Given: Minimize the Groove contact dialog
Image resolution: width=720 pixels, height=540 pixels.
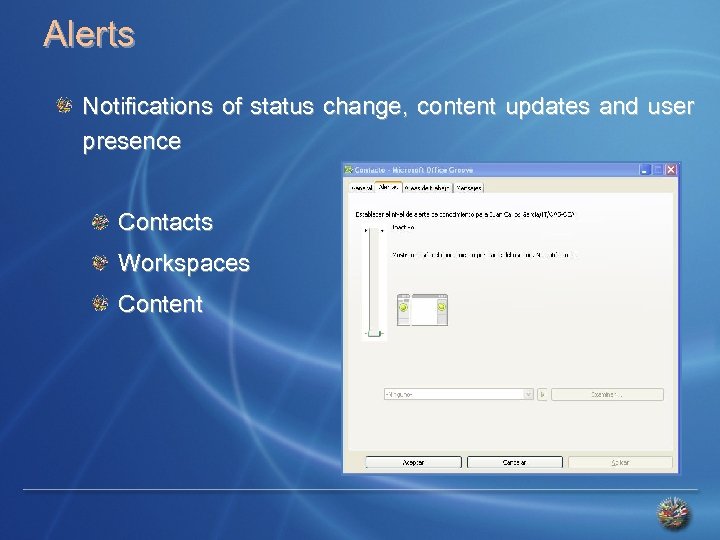Looking at the screenshot, I should (x=645, y=170).
